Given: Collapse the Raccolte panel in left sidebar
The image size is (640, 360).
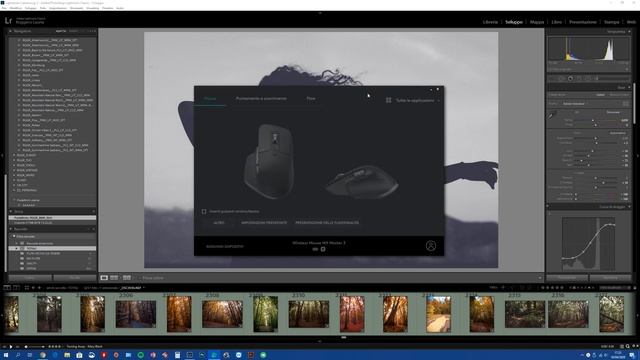Looking at the screenshot, I should (11, 229).
